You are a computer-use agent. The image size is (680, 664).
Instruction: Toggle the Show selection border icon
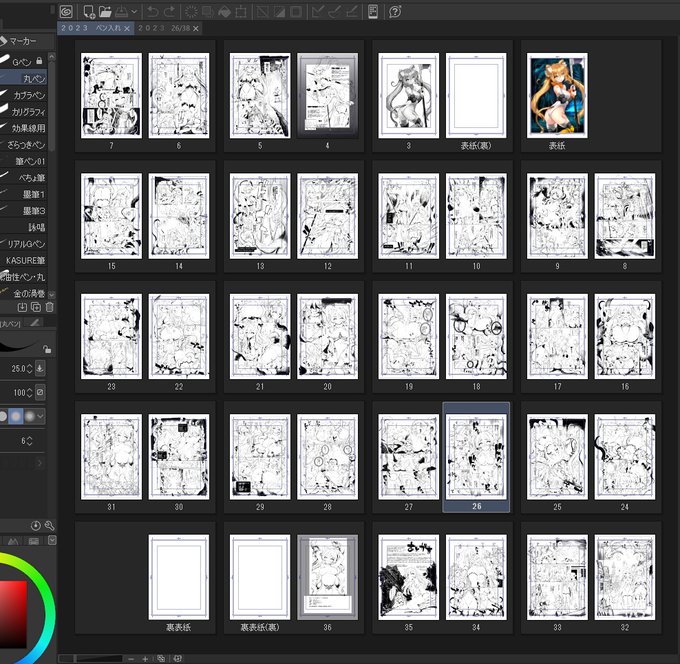tap(296, 12)
